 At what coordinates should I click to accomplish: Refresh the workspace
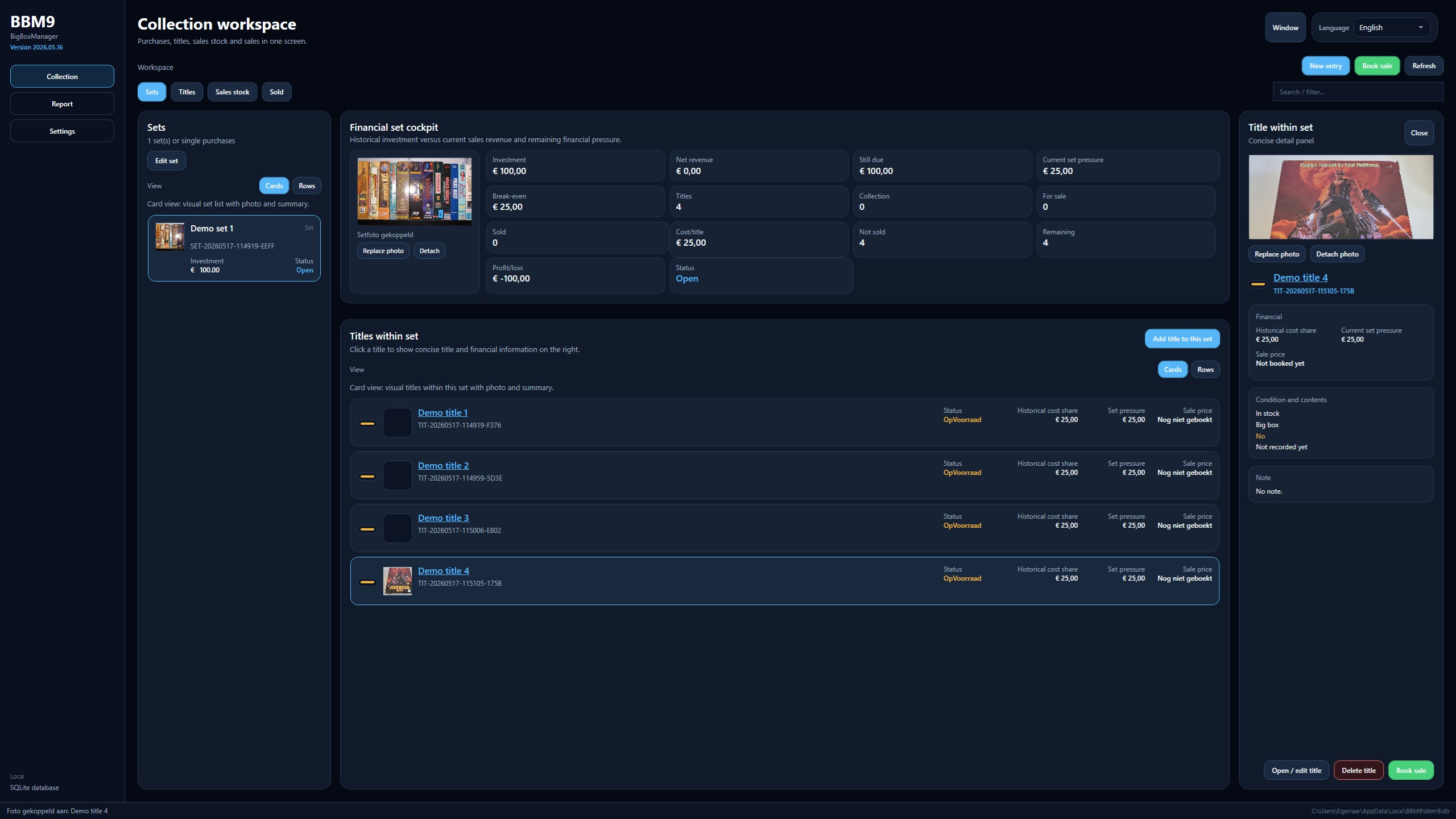(1424, 66)
